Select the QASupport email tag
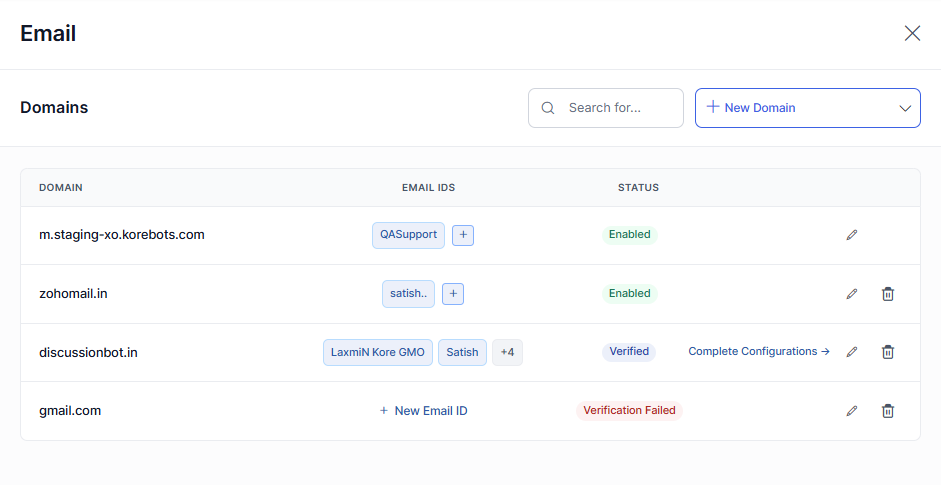This screenshot has width=941, height=485. click(408, 235)
